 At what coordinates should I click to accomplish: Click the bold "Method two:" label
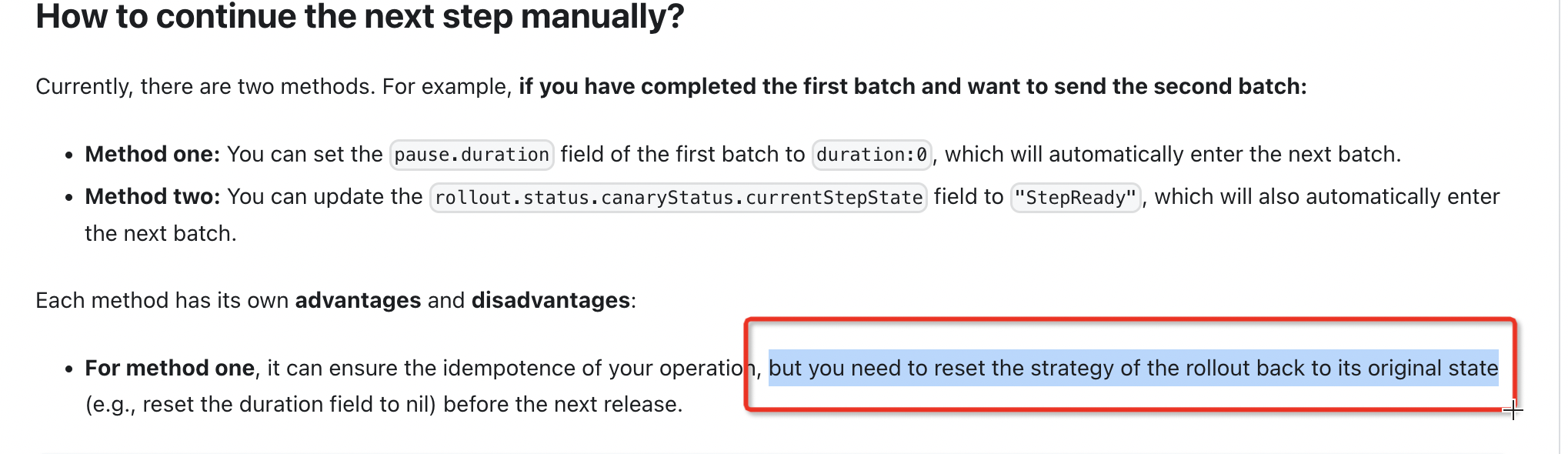(152, 197)
